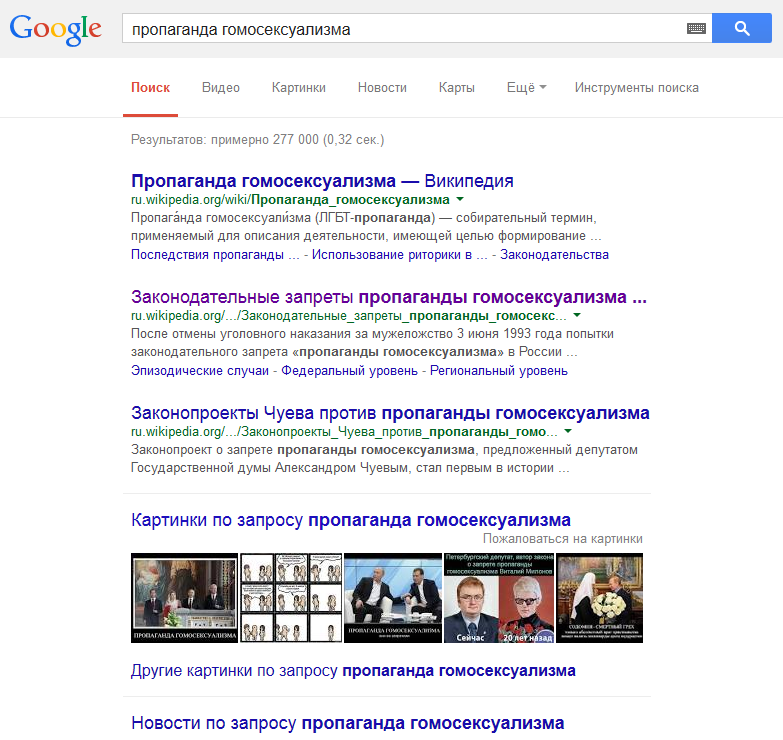The height and width of the screenshot is (740, 783).
Task: Open the Ещё menu
Action: click(x=526, y=87)
